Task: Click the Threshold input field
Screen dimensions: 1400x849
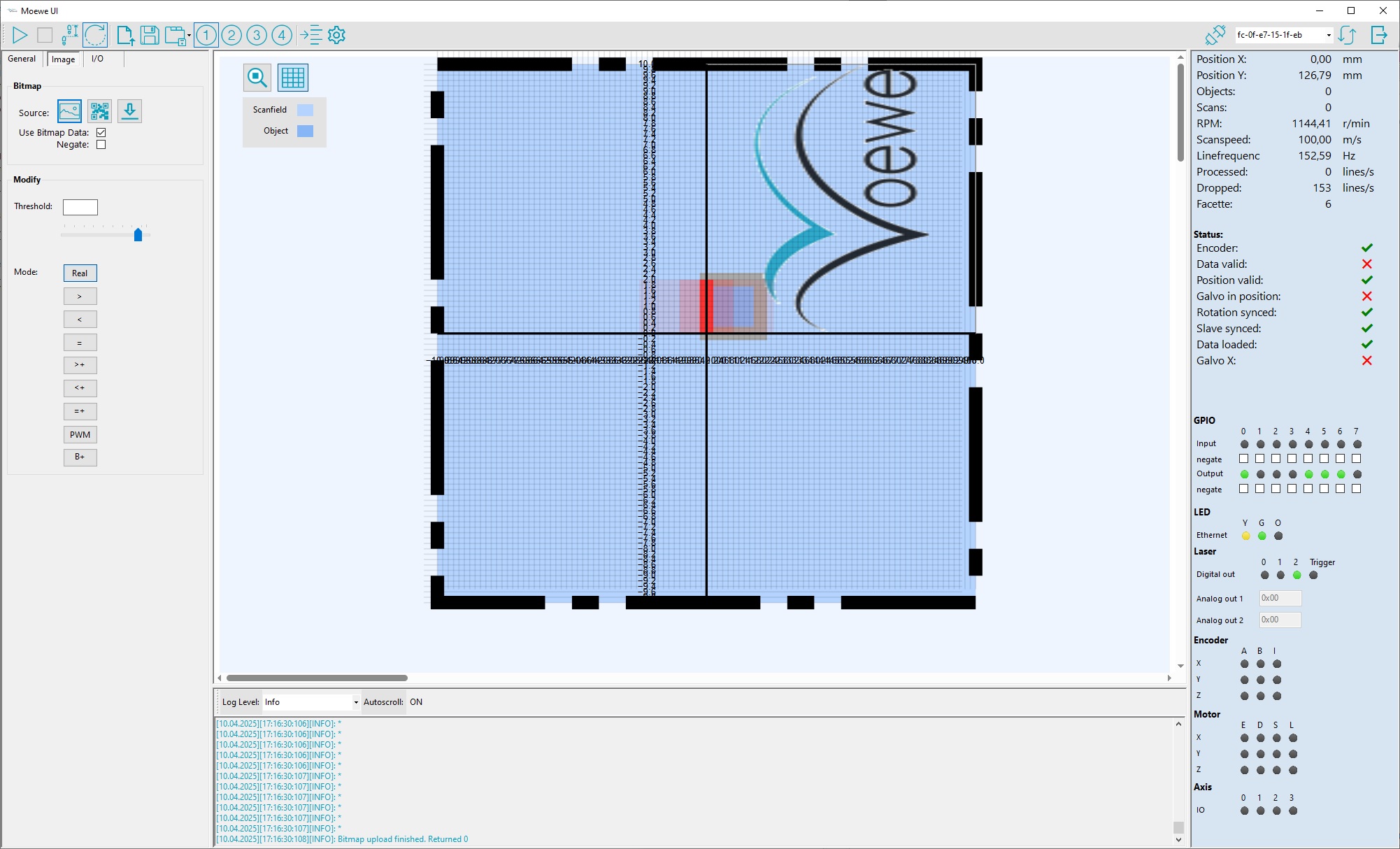Action: (x=80, y=207)
